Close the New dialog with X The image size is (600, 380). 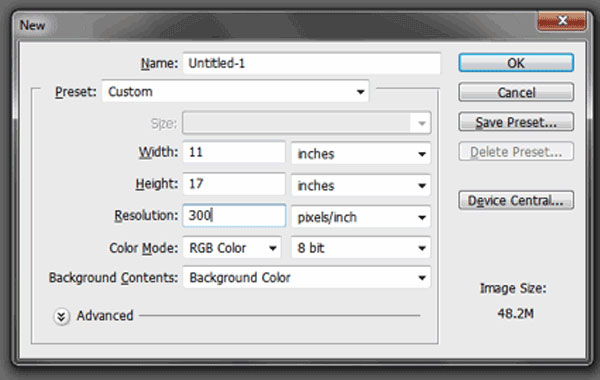click(562, 20)
